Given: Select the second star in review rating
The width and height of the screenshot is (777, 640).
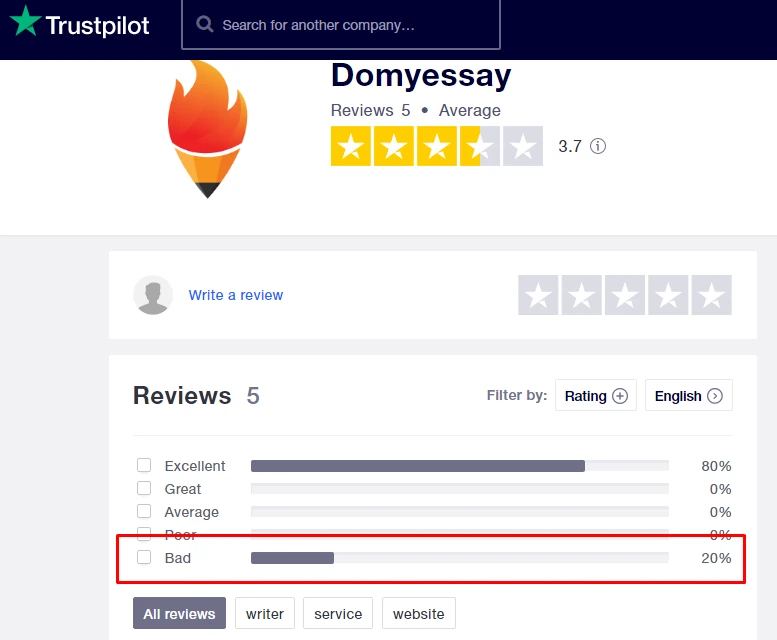Looking at the screenshot, I should (581, 295).
